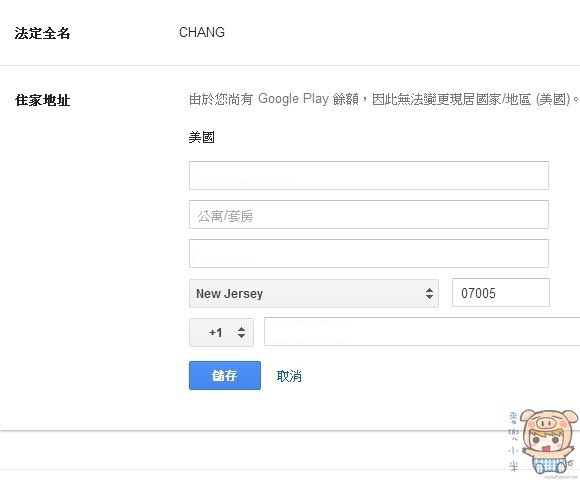Focus the blank city field above New Jersey
Screen dimensions: 580x480
click(368, 254)
